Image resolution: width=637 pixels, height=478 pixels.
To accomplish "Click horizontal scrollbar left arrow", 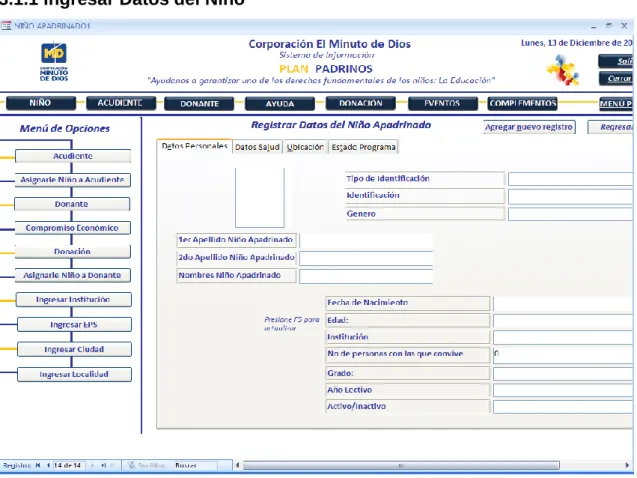I will pyautogui.click(x=238, y=465).
